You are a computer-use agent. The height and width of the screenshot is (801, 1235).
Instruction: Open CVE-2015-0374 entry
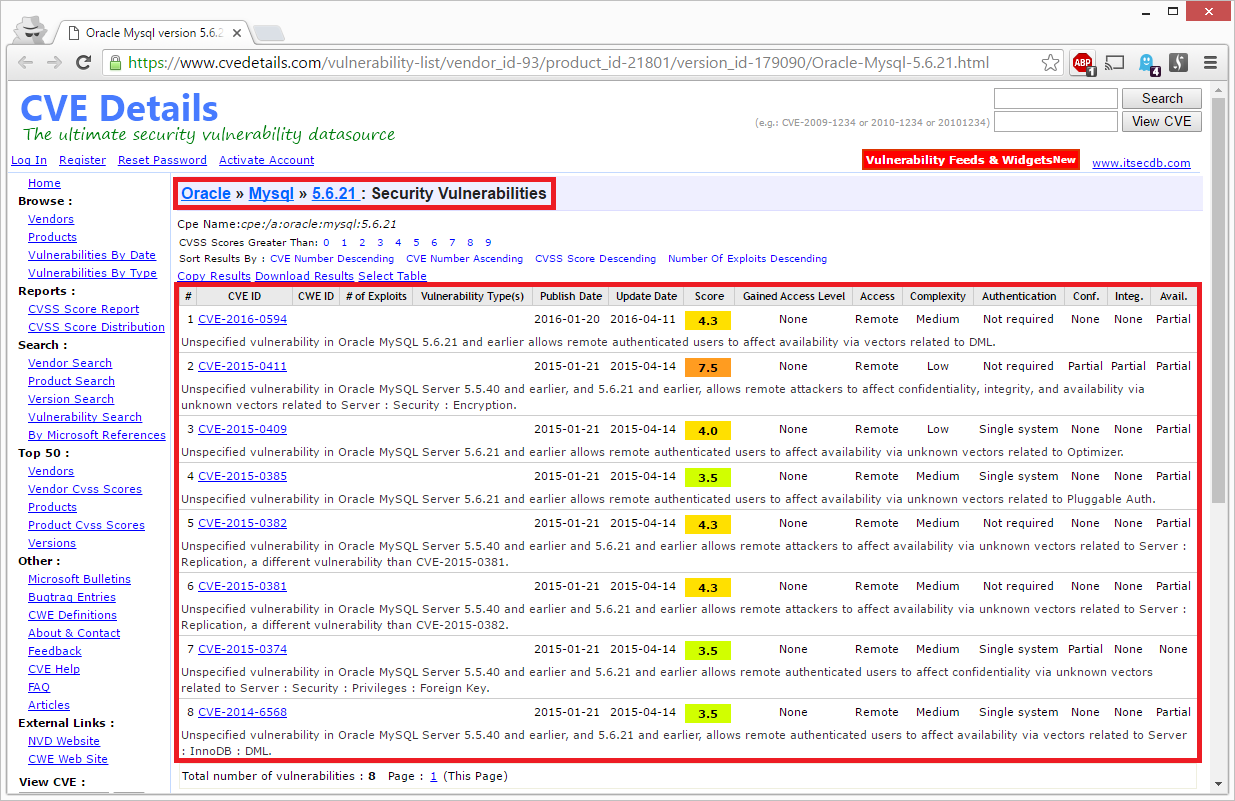(x=242, y=649)
